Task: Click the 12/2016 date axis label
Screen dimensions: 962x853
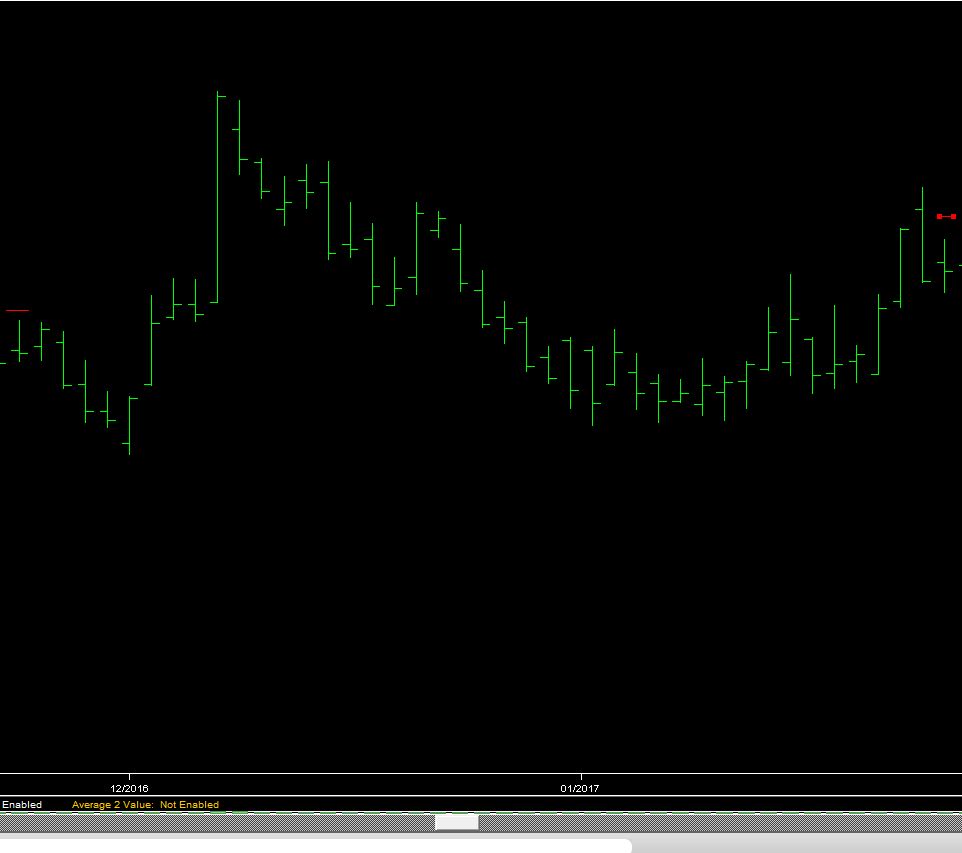Action: (x=129, y=789)
